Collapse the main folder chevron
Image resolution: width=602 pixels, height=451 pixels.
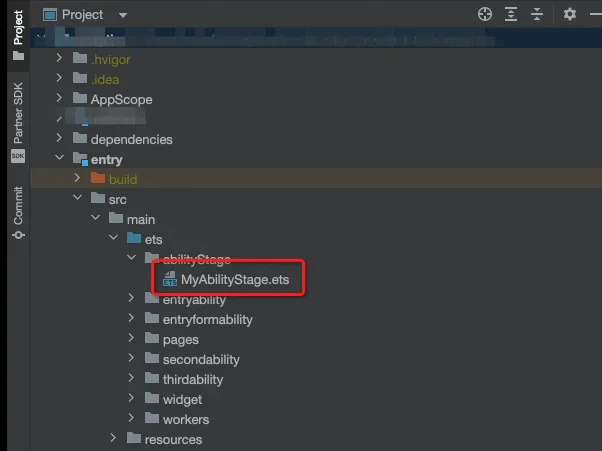tap(96, 217)
